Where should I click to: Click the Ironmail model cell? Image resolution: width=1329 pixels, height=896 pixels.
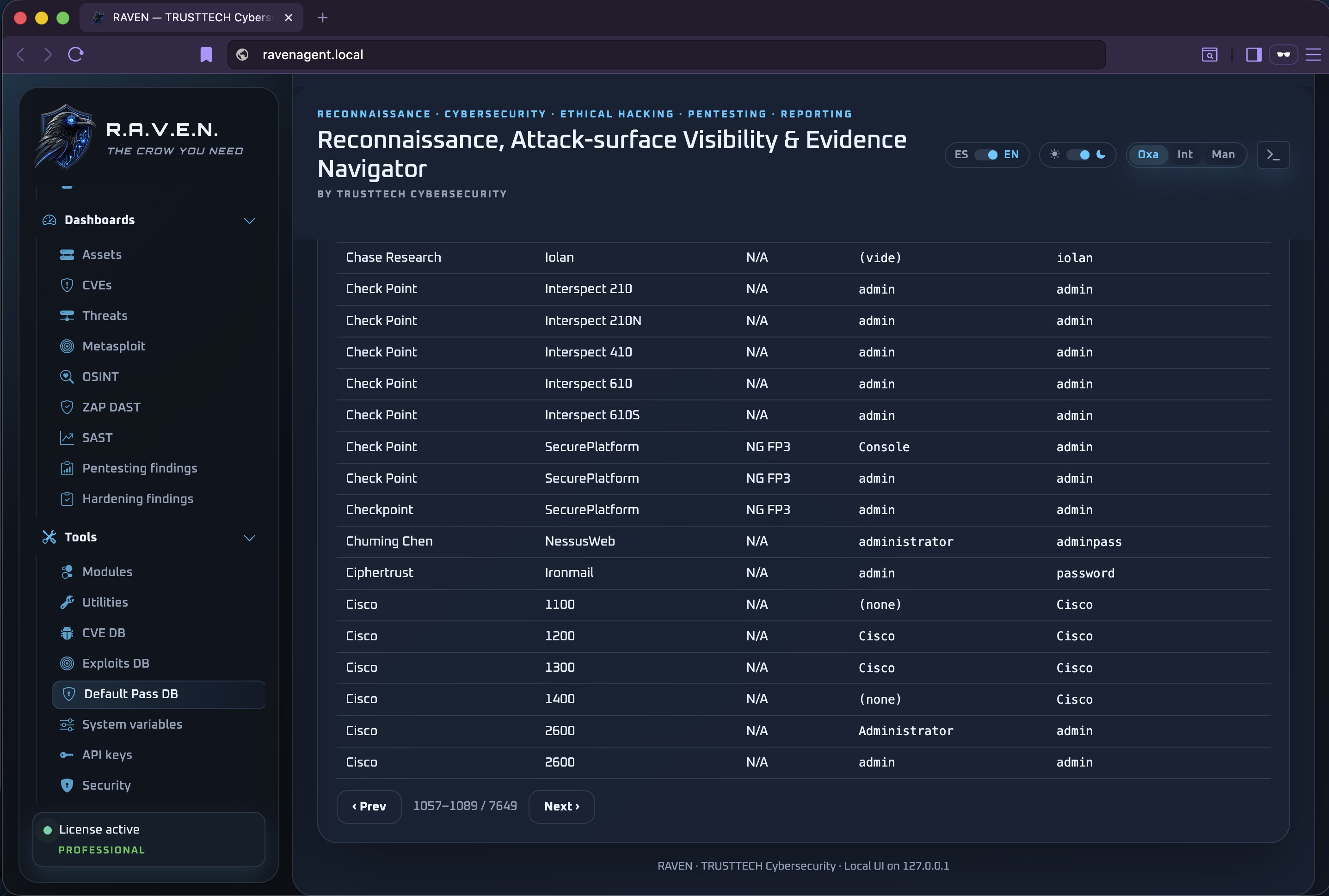point(569,572)
